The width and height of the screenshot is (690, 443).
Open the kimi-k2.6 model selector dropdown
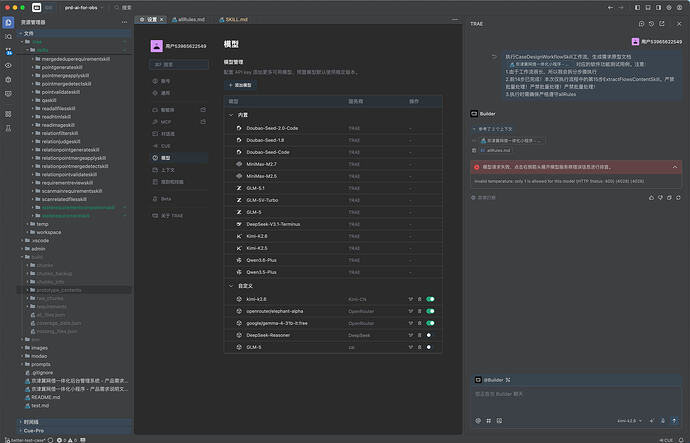coord(629,421)
